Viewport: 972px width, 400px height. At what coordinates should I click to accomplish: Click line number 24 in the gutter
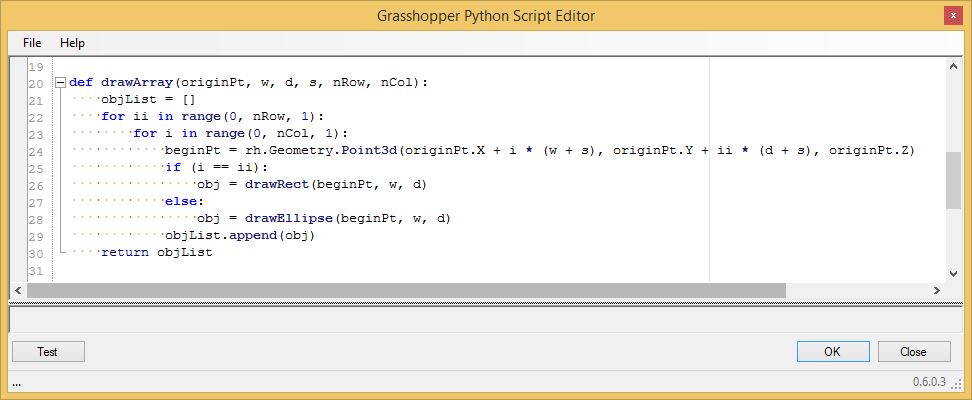tap(35, 151)
